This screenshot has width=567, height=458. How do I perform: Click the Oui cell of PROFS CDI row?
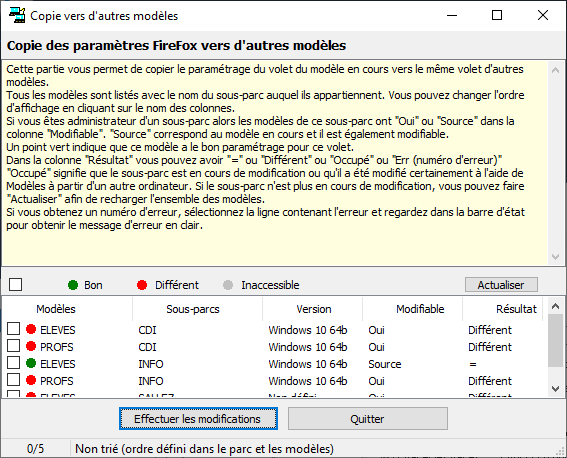point(376,347)
